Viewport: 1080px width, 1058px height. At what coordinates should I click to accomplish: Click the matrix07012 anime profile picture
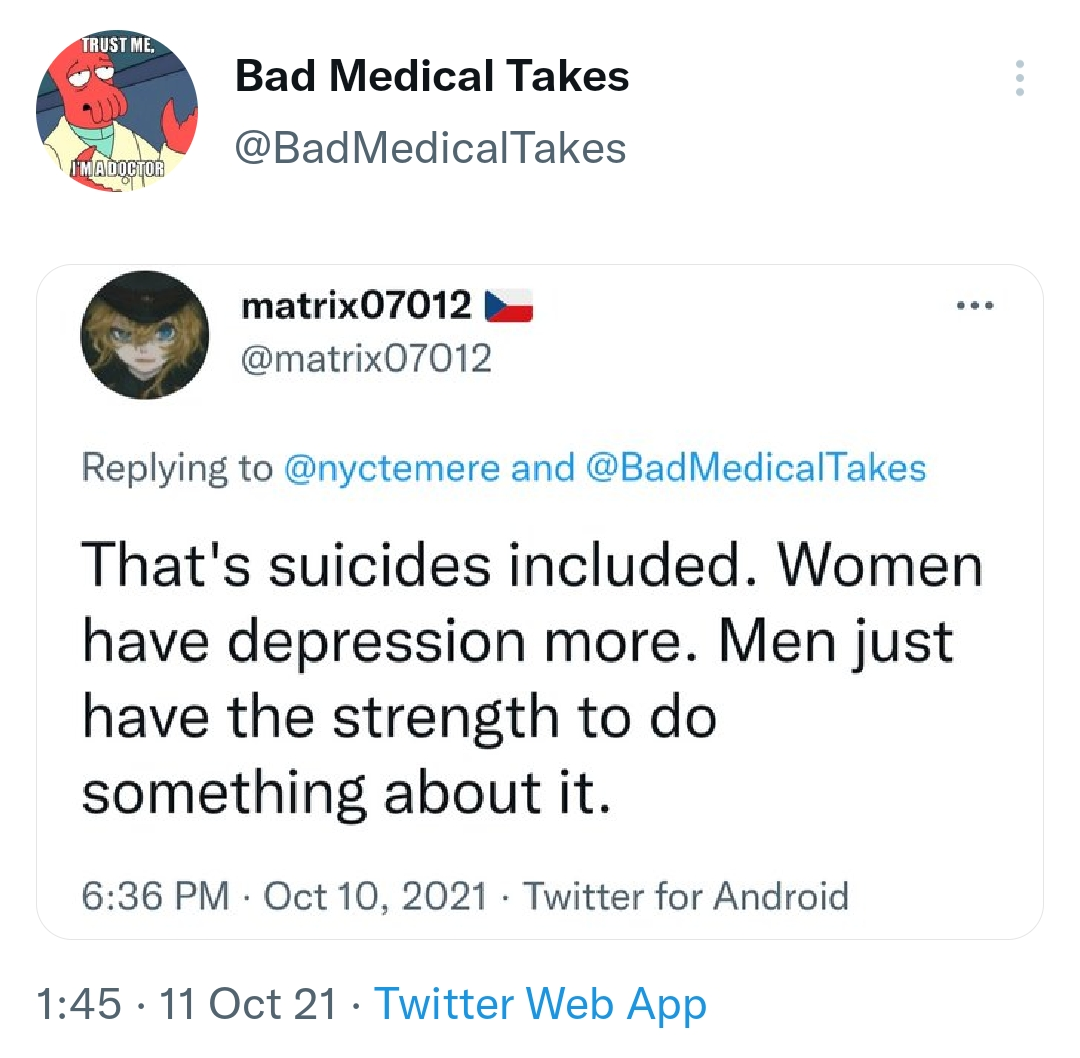145,335
